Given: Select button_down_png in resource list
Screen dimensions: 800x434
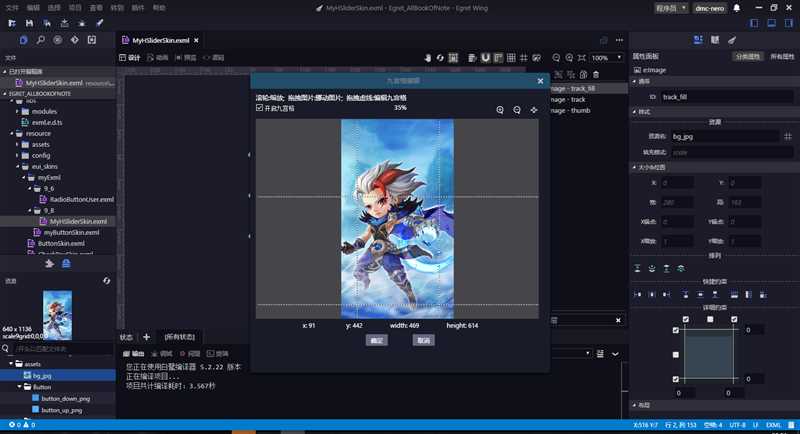Looking at the screenshot, I should (65, 399).
